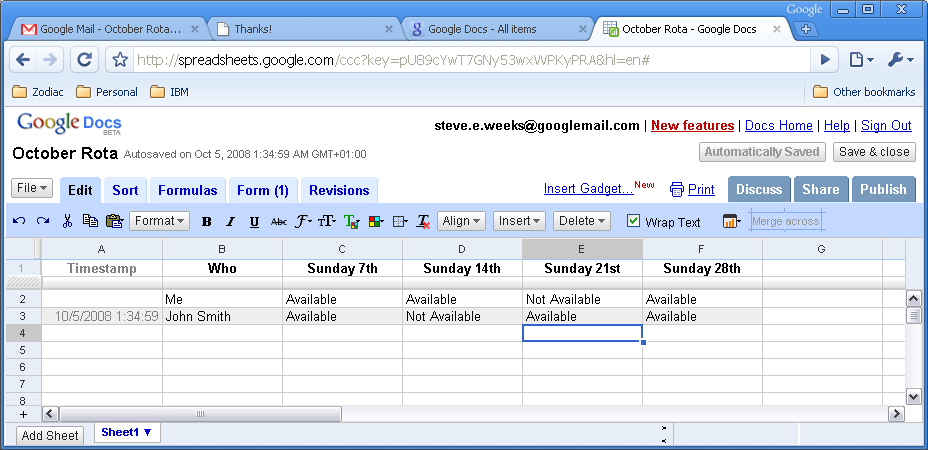Switch to the Thanks! browser tab
Viewport: 928px width, 450px height.
(x=304, y=29)
